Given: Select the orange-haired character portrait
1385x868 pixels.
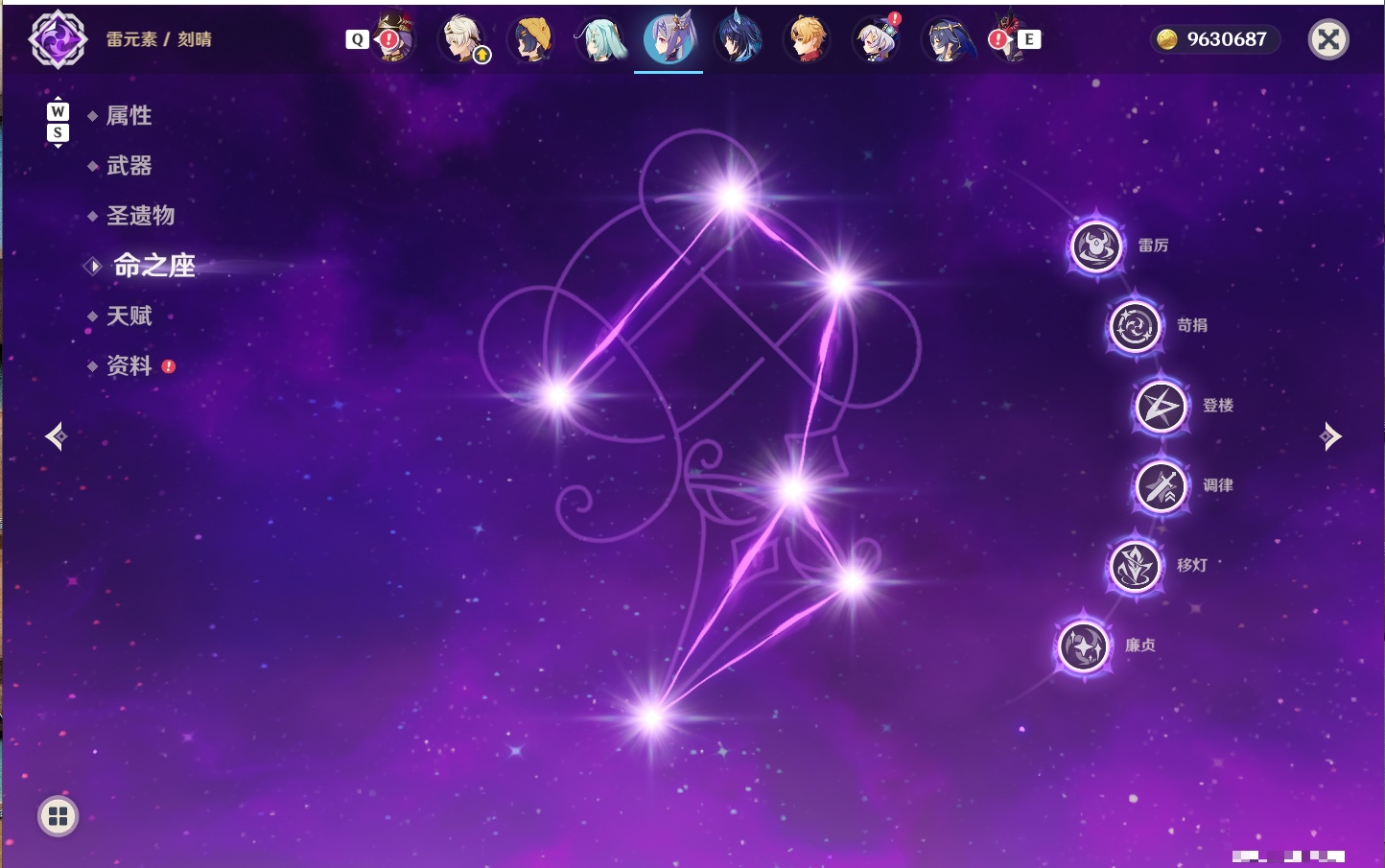Looking at the screenshot, I should 807,39.
